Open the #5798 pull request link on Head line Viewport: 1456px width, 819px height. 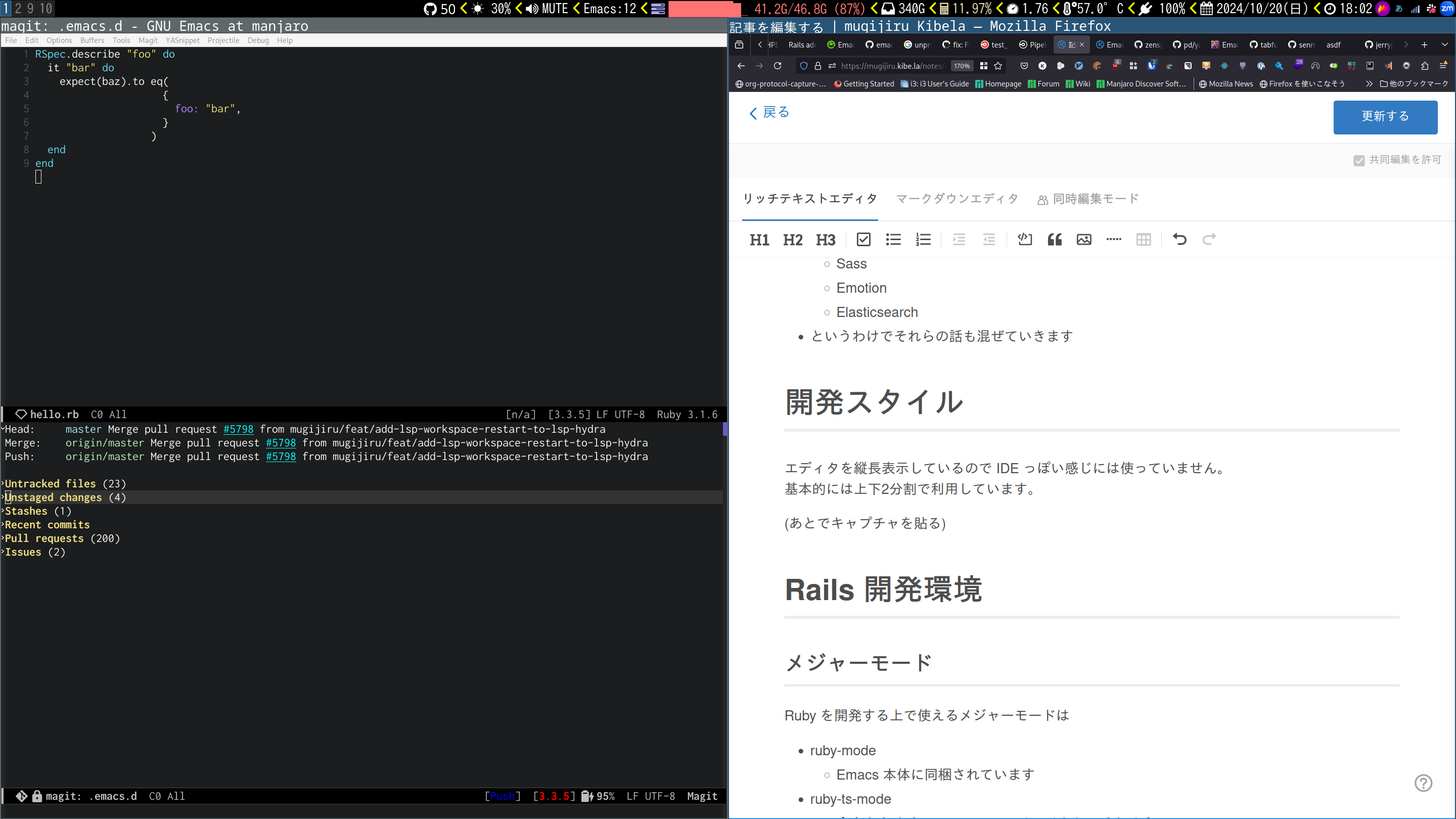coord(238,430)
